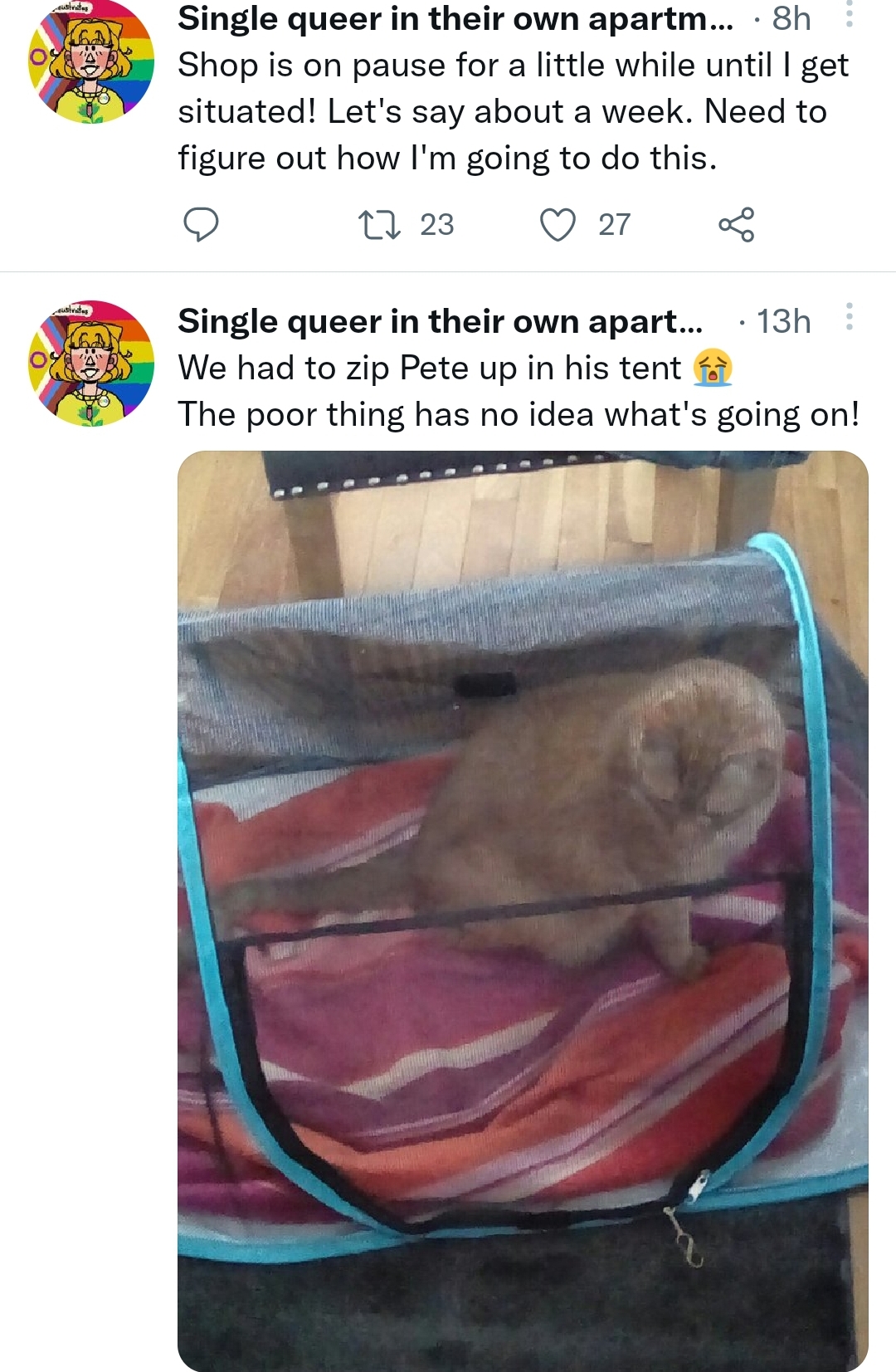Open more options for the 8h tweet
The width and height of the screenshot is (896, 1372).
coord(849,14)
